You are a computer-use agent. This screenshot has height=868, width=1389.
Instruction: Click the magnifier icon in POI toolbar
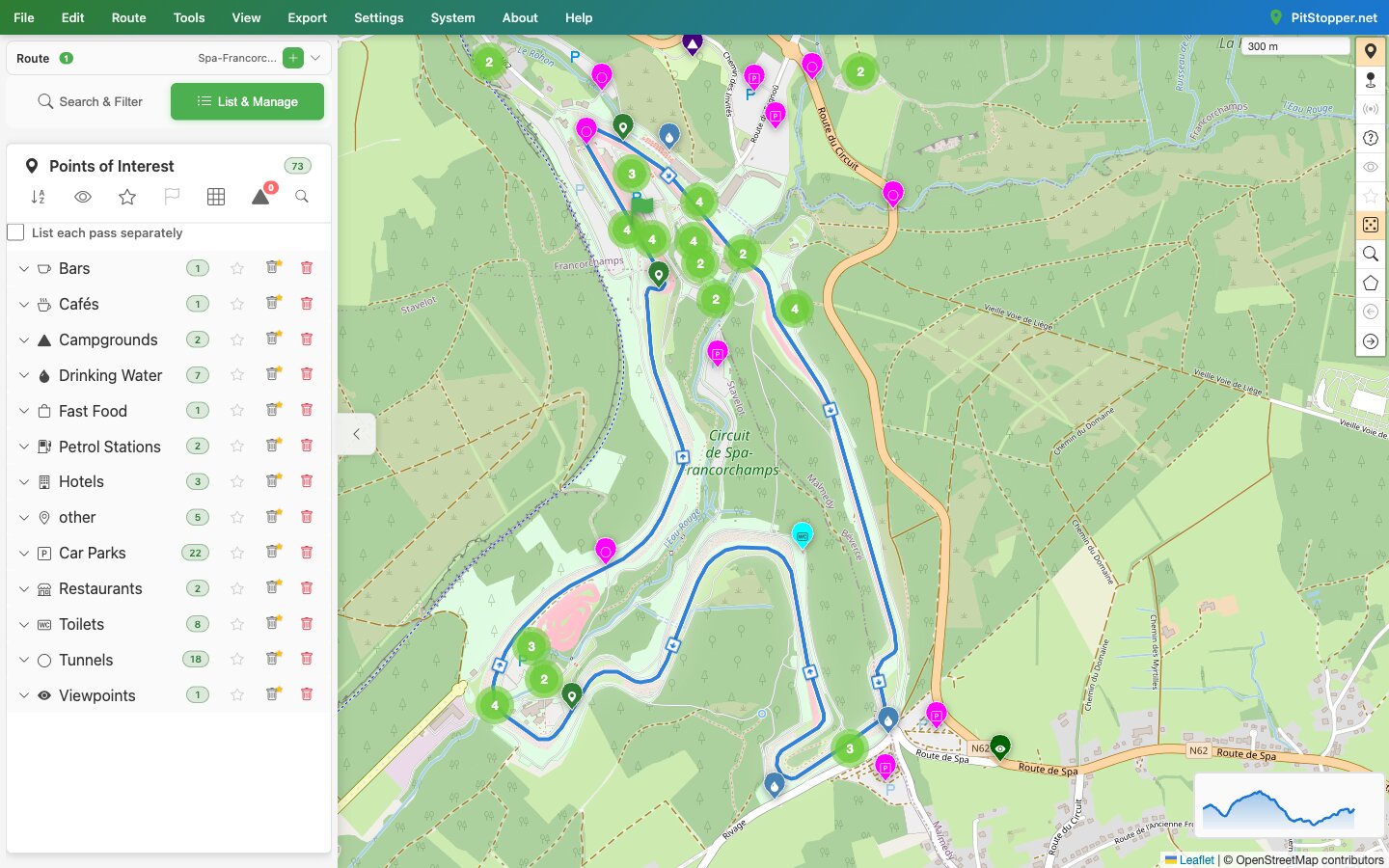(x=302, y=197)
